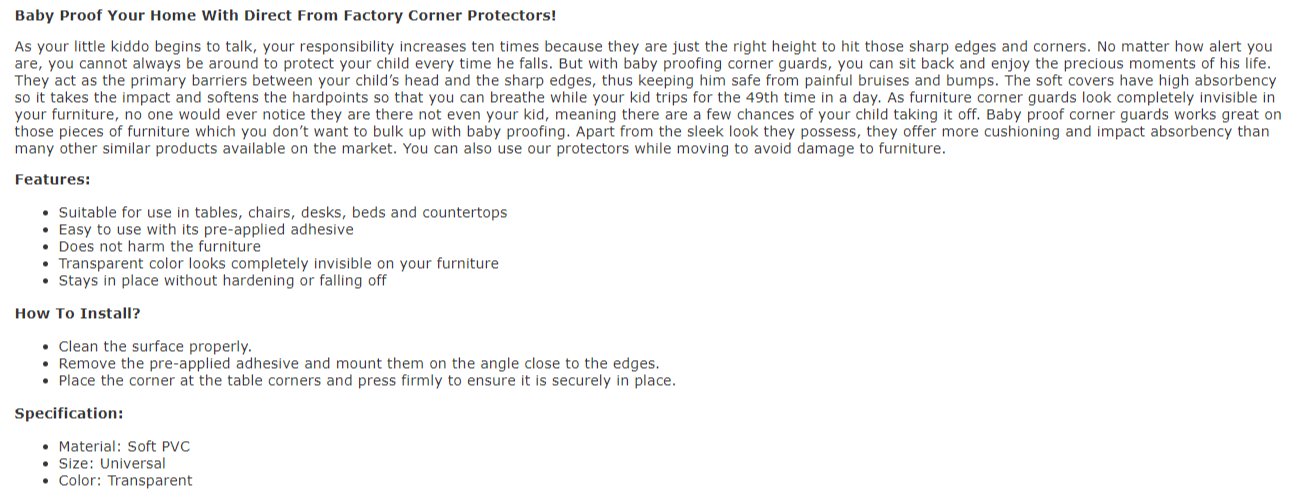The height and width of the screenshot is (501, 1290).
Task: Click 'Clean the surface properly' step
Action: (155, 347)
